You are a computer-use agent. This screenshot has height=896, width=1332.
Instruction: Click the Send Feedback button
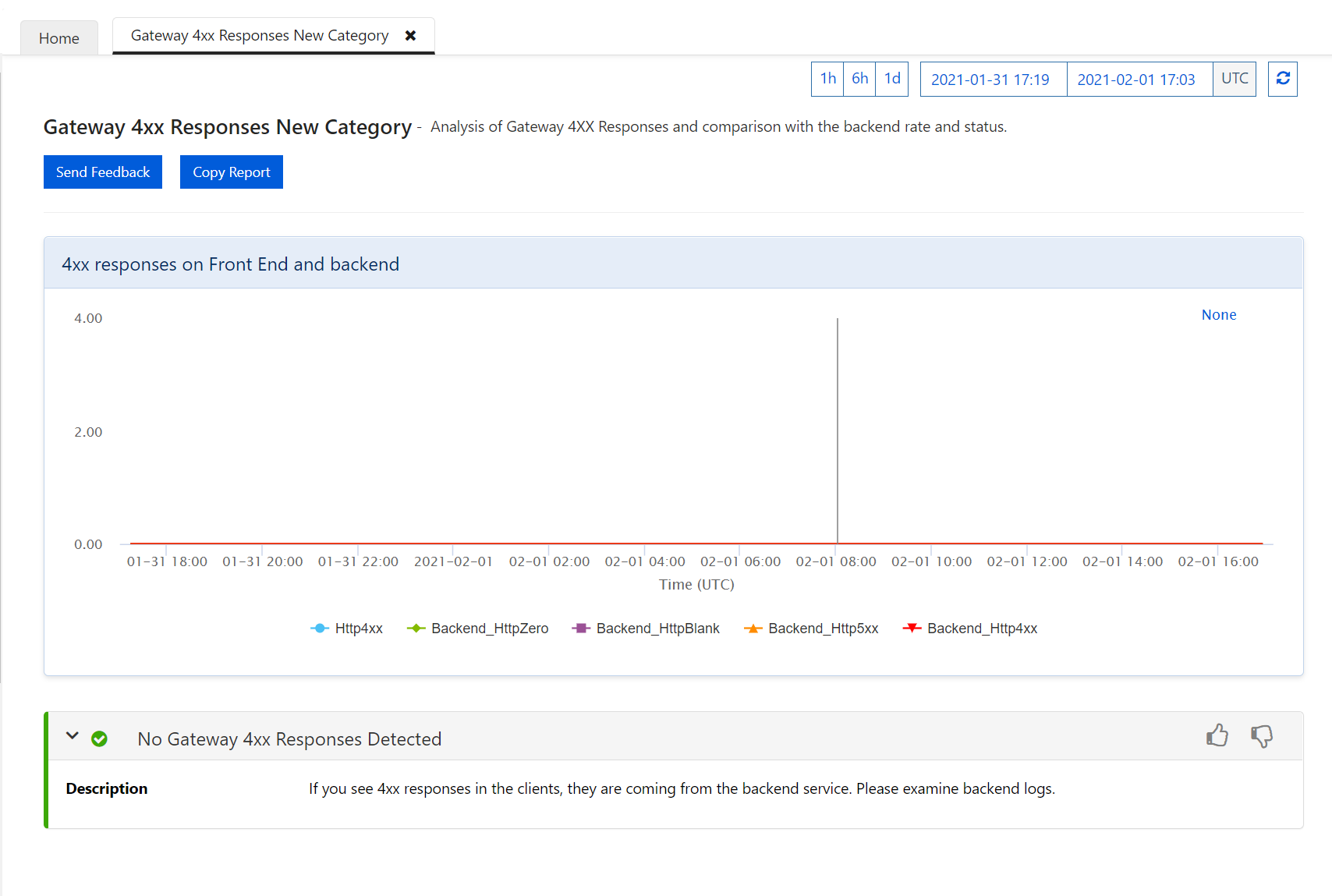tap(103, 172)
